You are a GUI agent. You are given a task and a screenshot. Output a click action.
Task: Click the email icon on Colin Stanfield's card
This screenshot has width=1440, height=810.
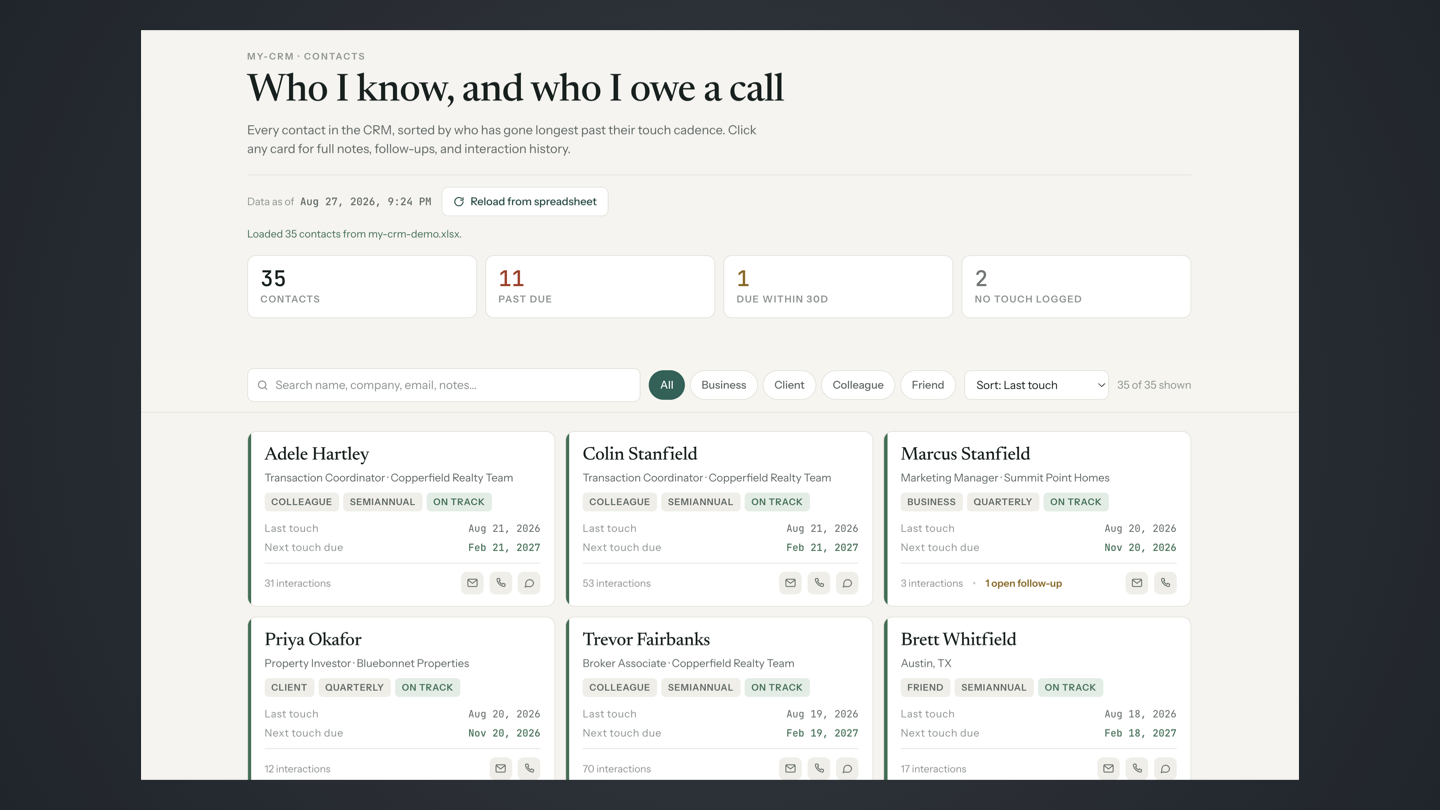790,583
